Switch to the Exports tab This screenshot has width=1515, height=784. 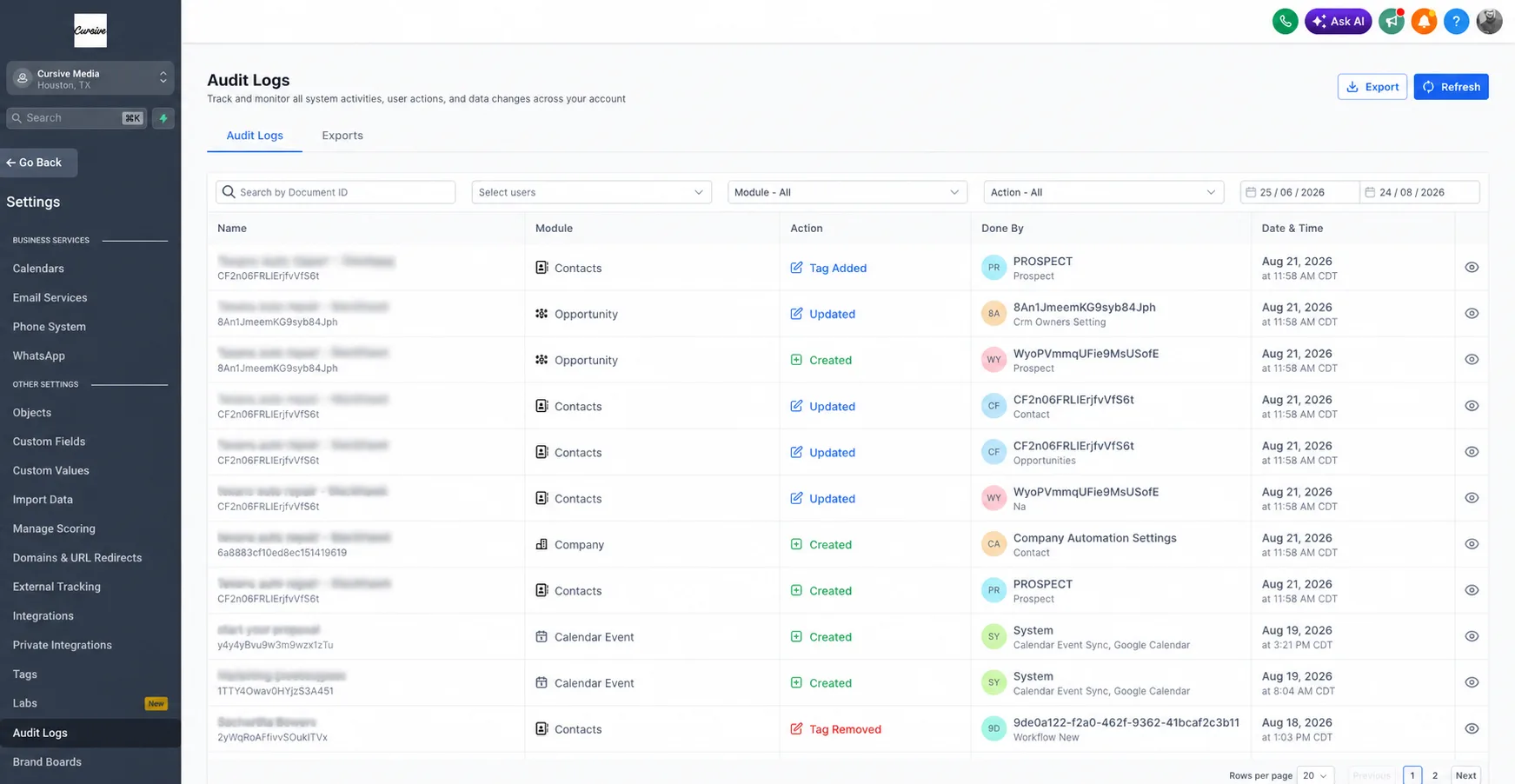(342, 136)
